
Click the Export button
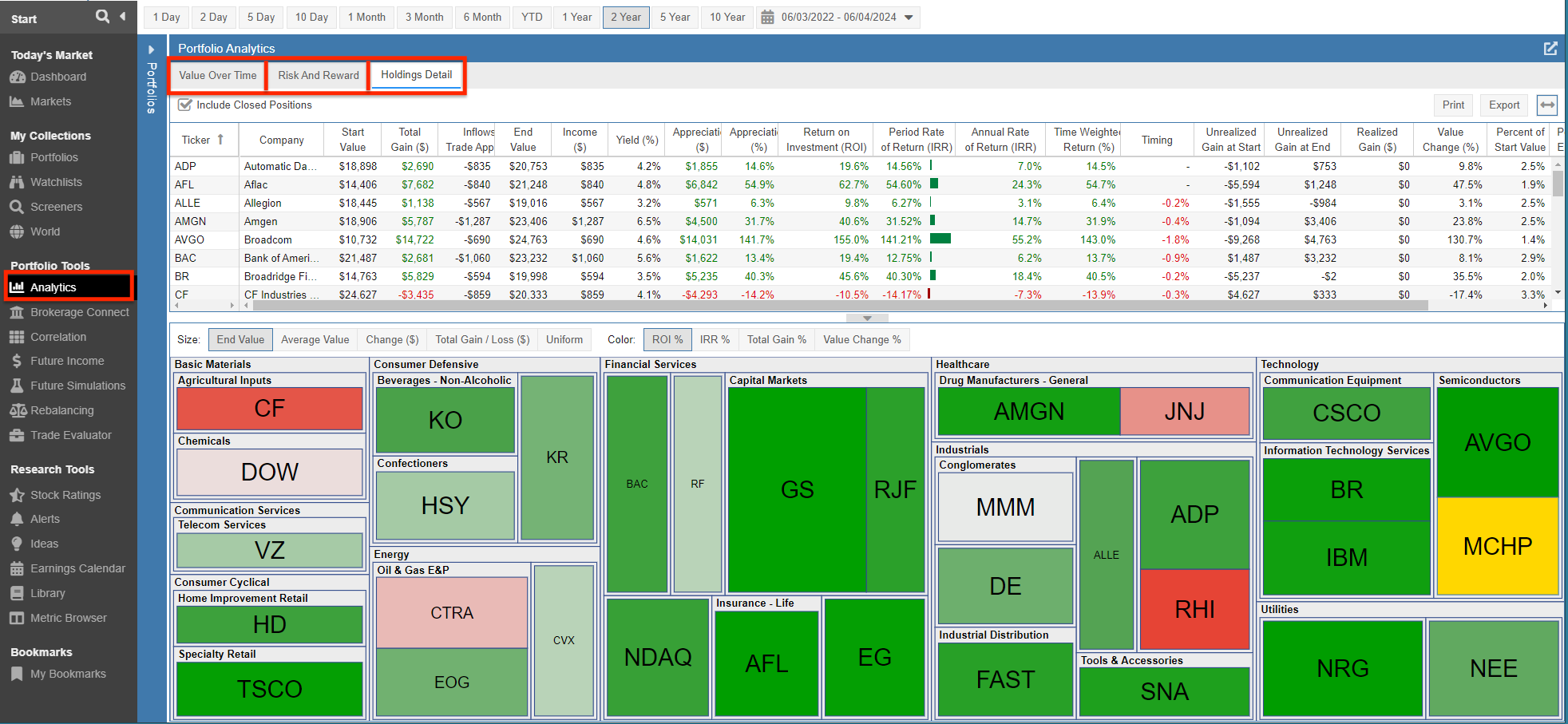1504,105
